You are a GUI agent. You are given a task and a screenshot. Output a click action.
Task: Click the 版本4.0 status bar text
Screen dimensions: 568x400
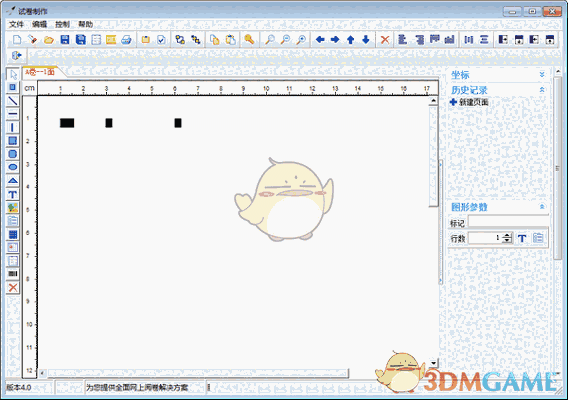19,388
